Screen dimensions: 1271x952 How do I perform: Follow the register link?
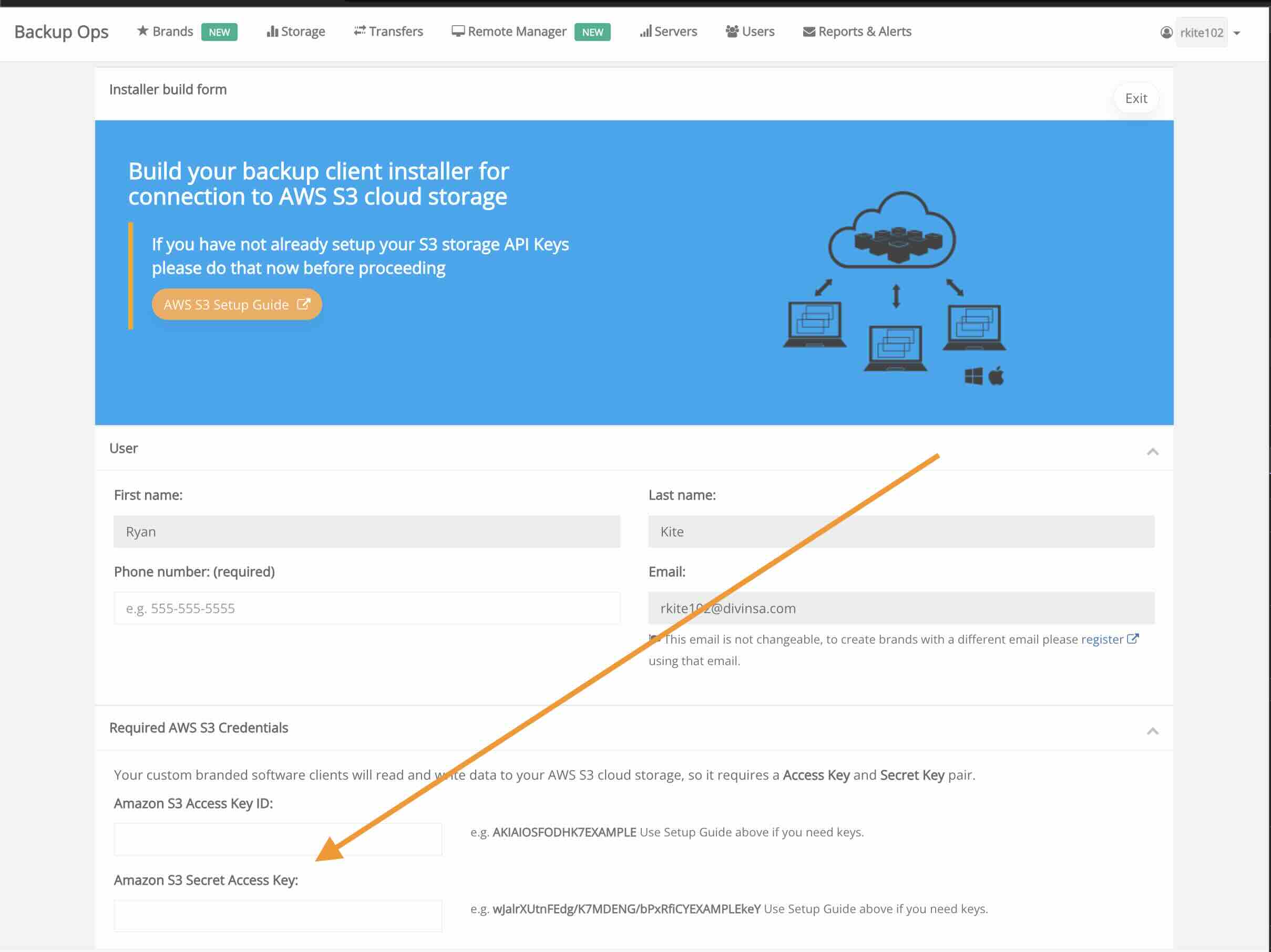tap(1102, 639)
